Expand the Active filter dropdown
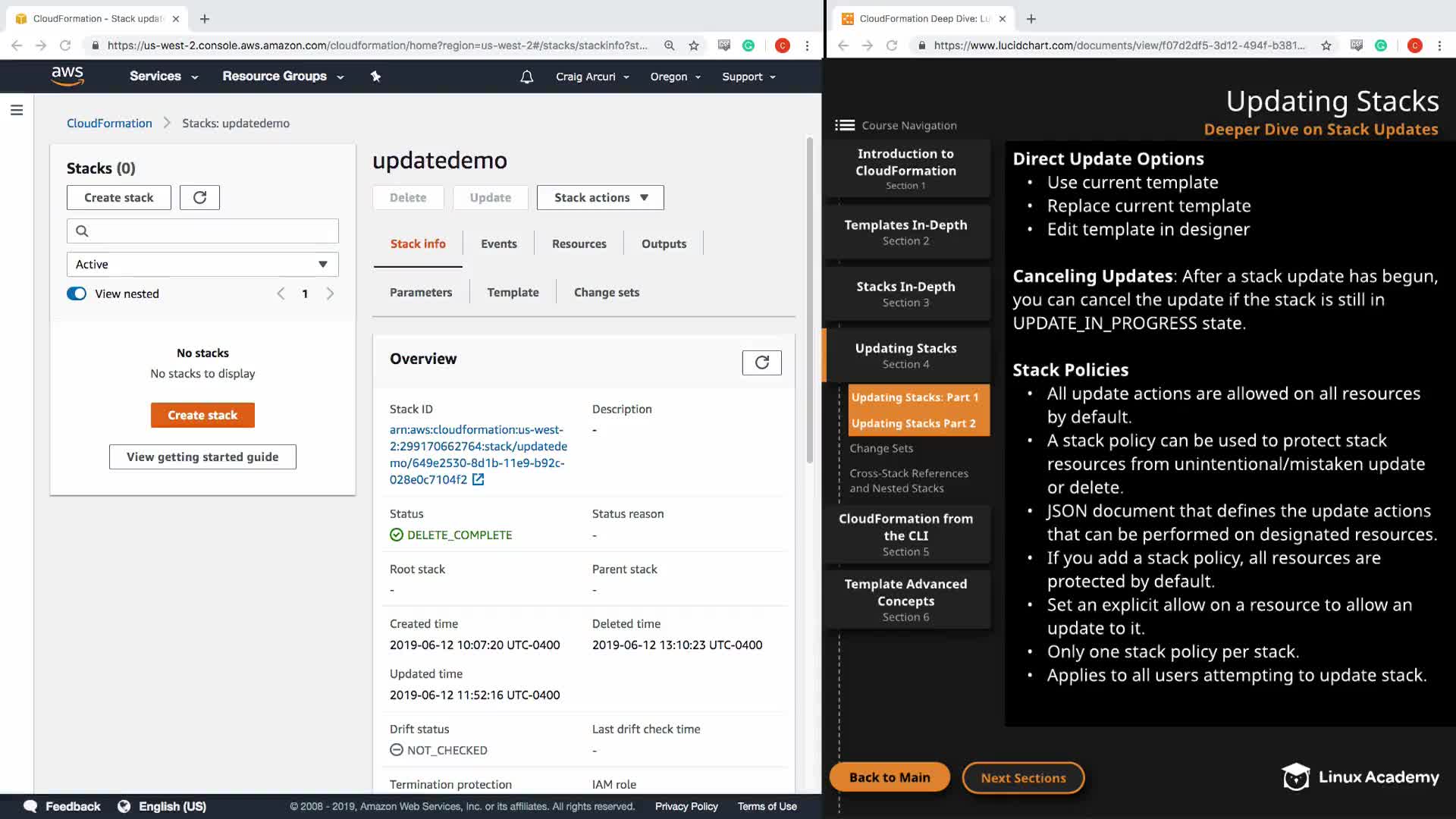The width and height of the screenshot is (1456, 819). (x=202, y=264)
